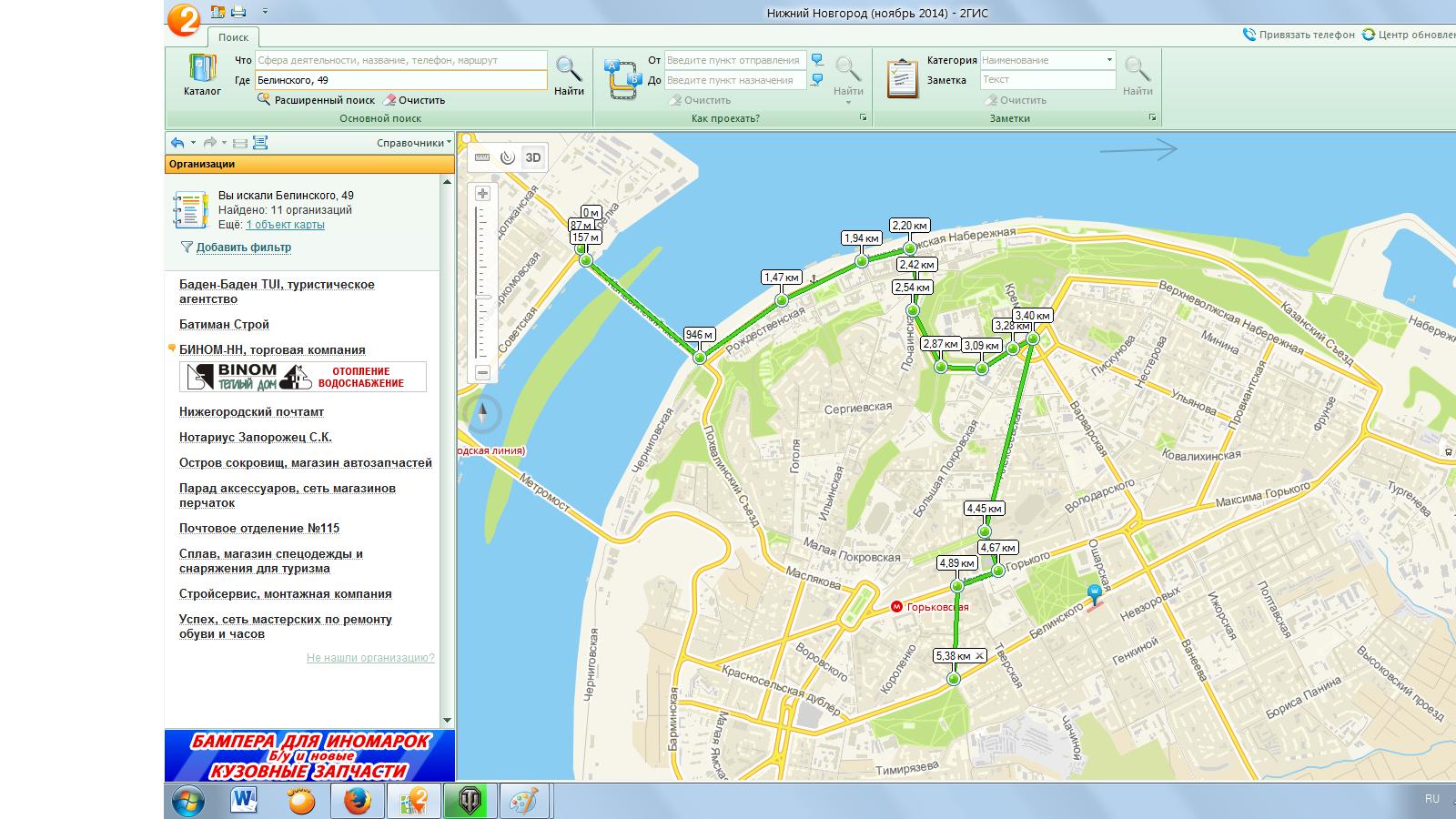The image size is (1456, 819).
Task: Click the 2GIS round application button
Action: [184, 18]
